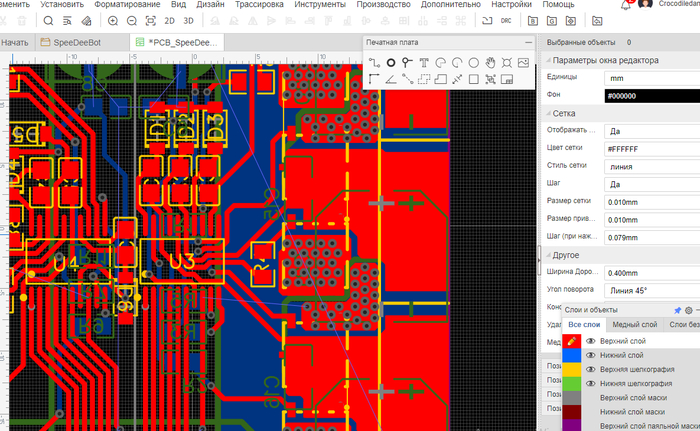This screenshot has width=700, height=431.
Task: Click the Zoom in magnifier icon
Action: (x=113, y=21)
